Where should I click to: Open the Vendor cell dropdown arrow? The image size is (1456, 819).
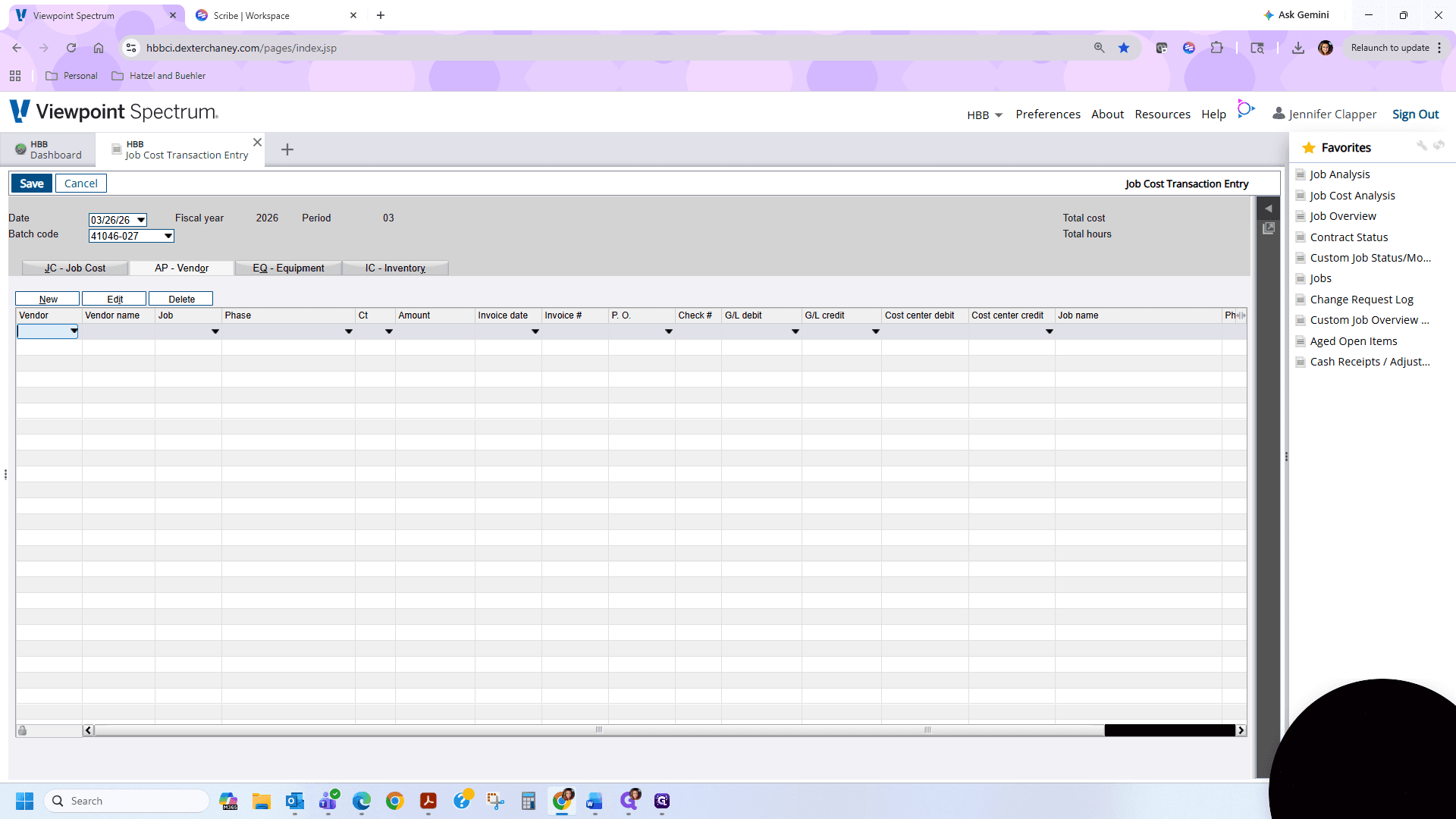pos(74,331)
